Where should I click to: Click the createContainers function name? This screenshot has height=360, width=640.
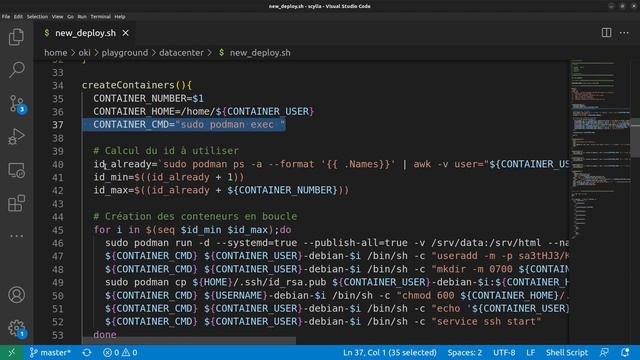(x=128, y=85)
